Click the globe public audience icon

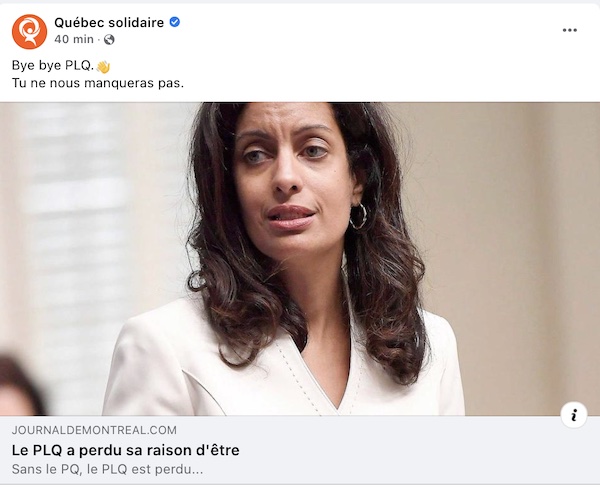point(109,39)
